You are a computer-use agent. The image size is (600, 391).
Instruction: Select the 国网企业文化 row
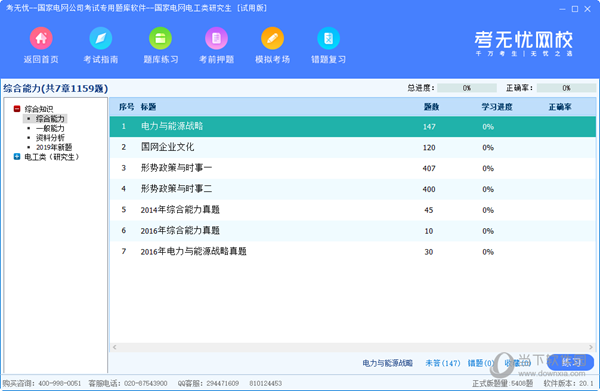tap(352, 147)
